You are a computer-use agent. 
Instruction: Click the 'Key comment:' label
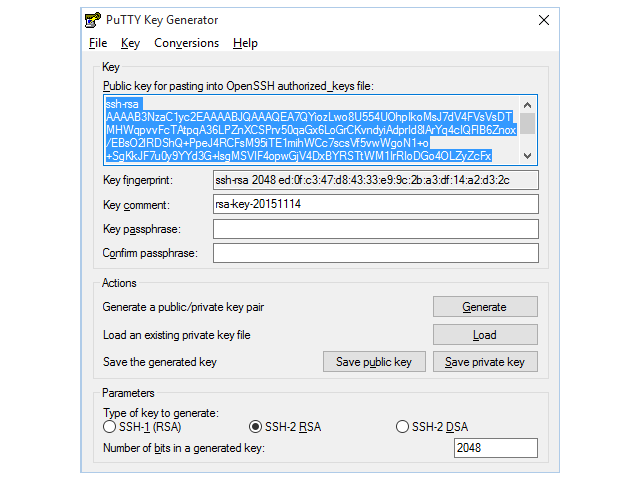pyautogui.click(x=136, y=205)
